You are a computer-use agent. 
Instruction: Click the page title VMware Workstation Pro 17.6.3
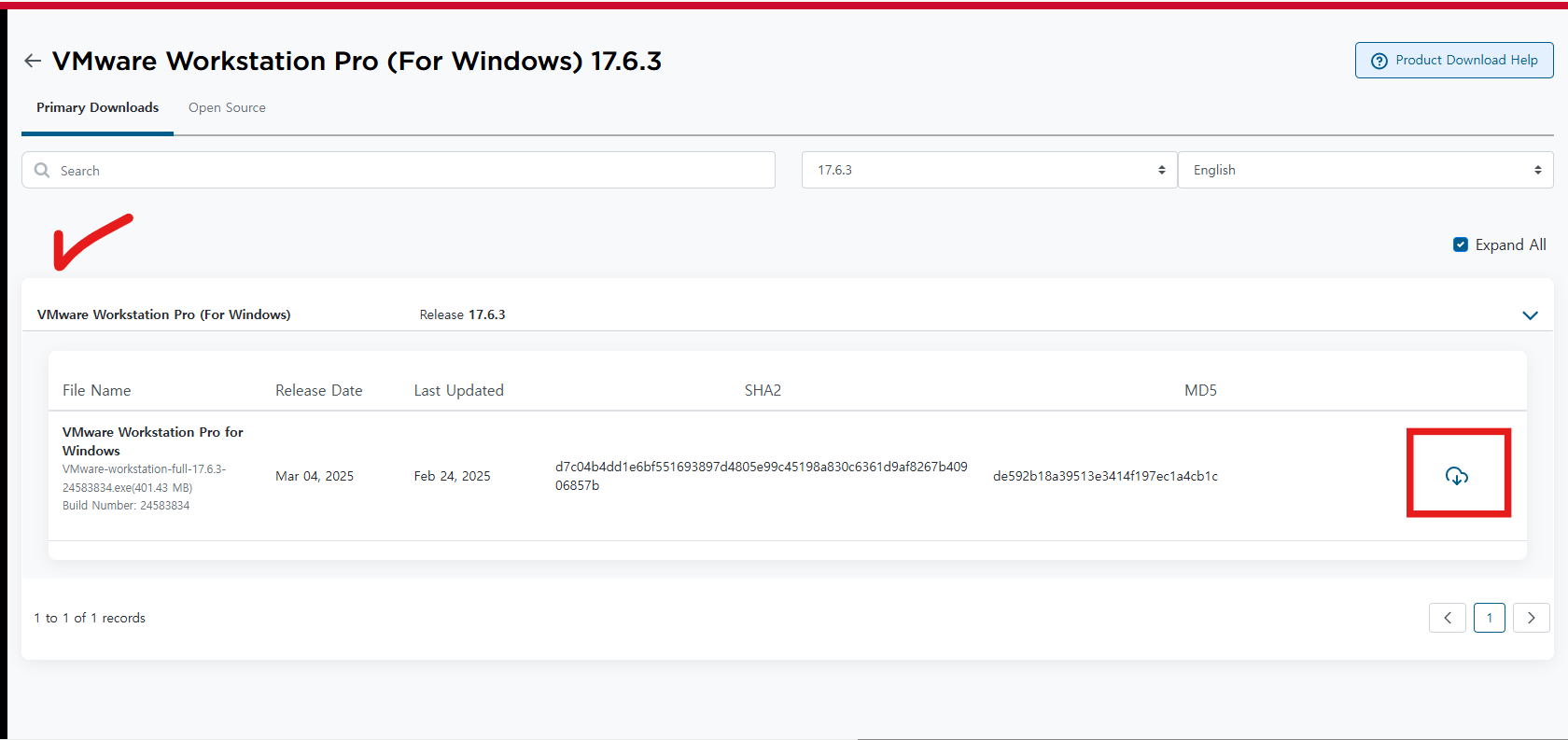tap(357, 61)
